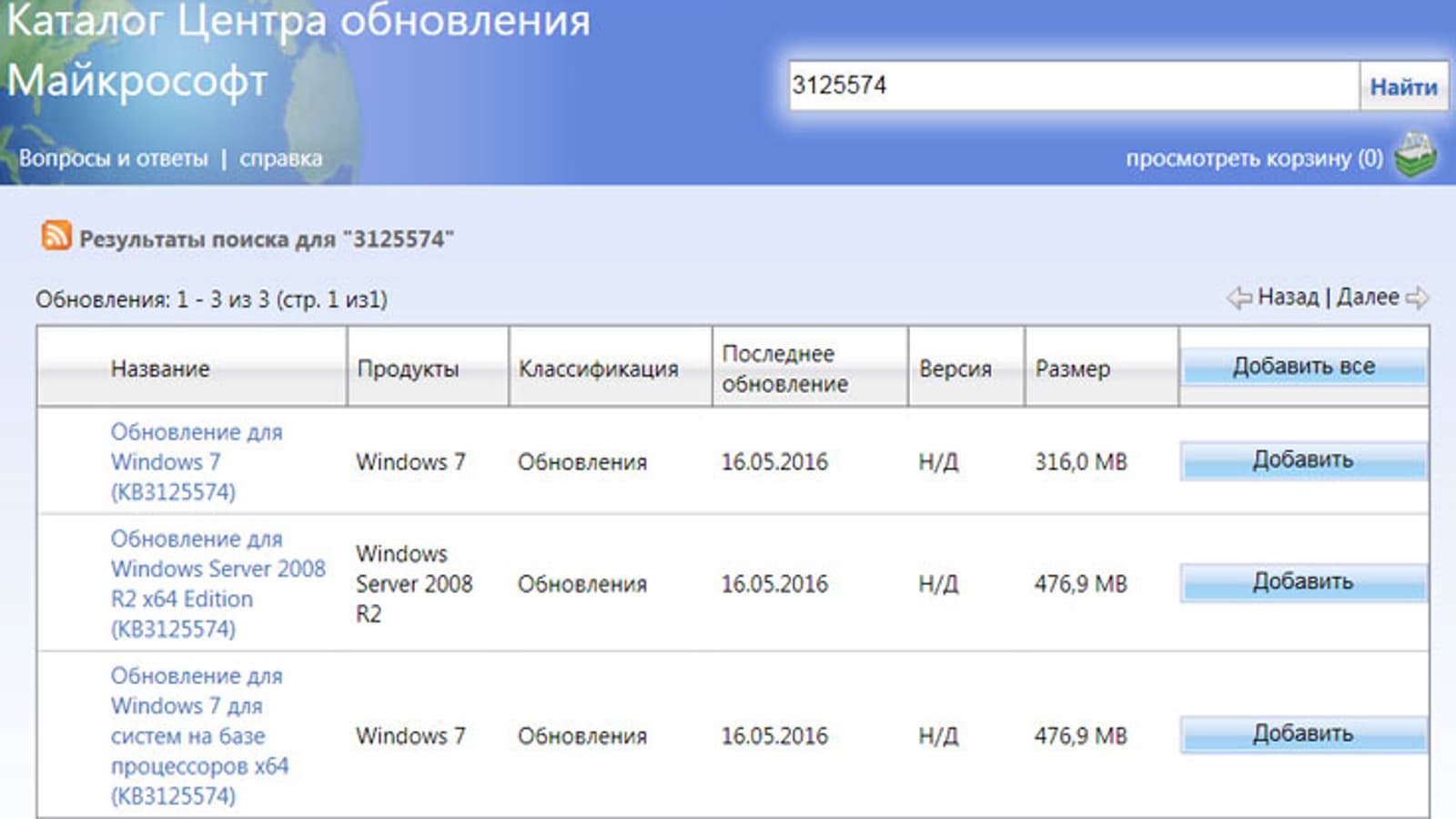Open the basket icon in the header
This screenshot has height=819, width=1456.
1416,156
